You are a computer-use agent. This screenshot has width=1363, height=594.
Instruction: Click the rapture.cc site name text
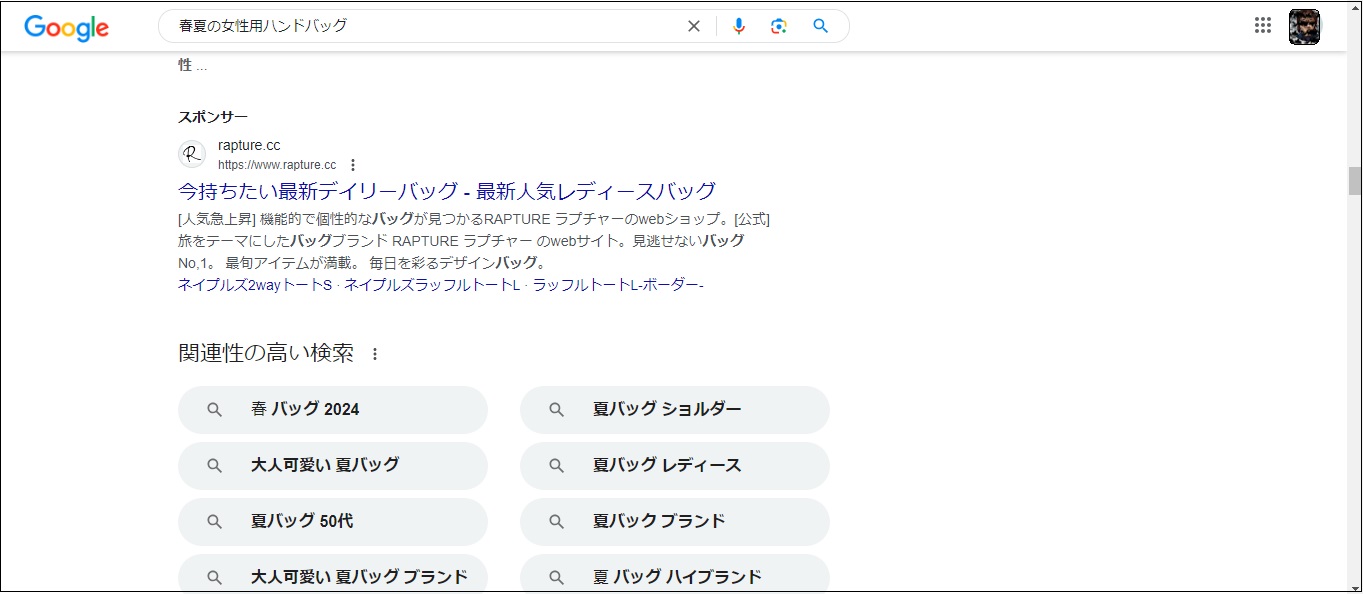click(x=249, y=146)
